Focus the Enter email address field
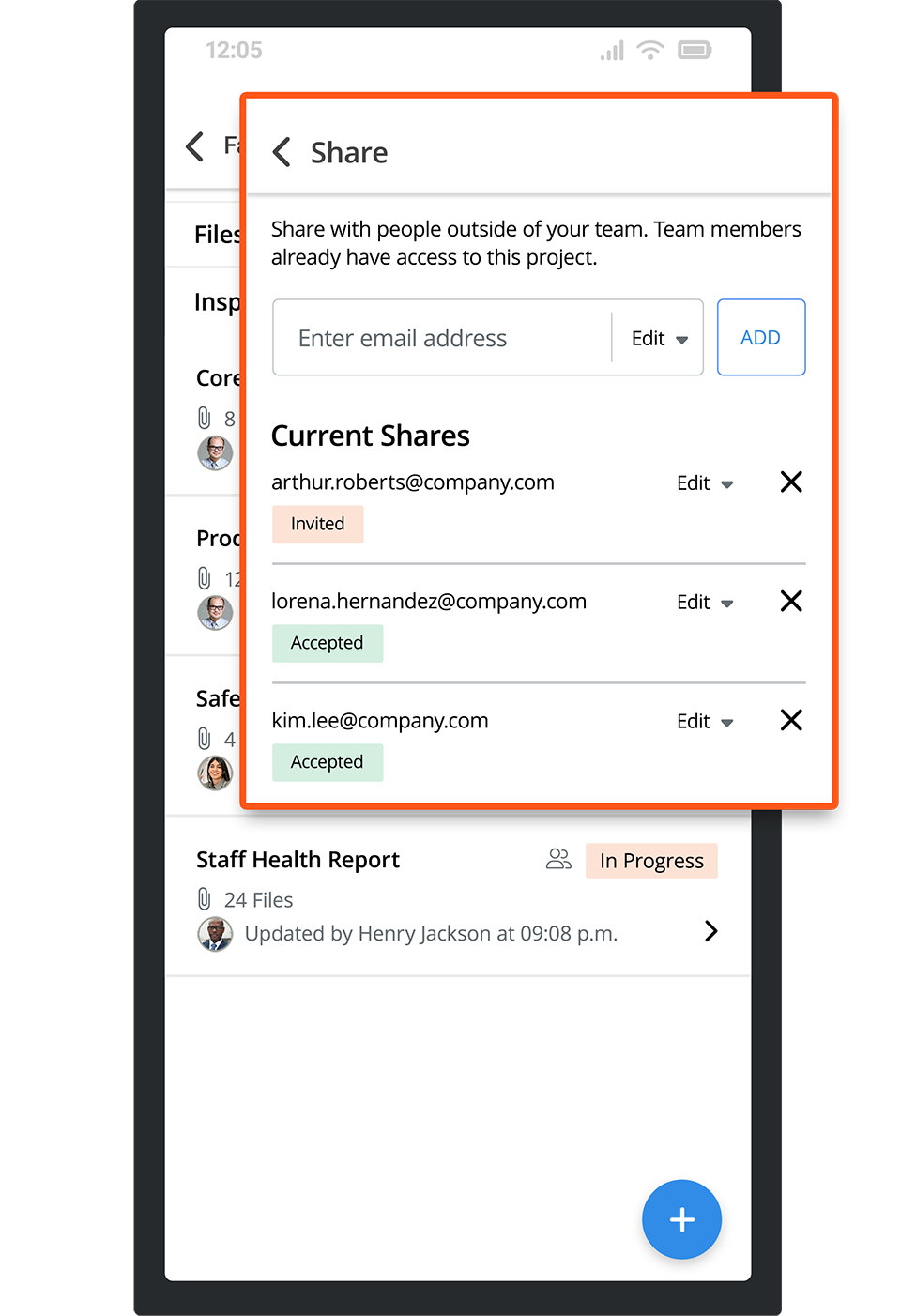The image size is (916, 1316). click(x=441, y=338)
